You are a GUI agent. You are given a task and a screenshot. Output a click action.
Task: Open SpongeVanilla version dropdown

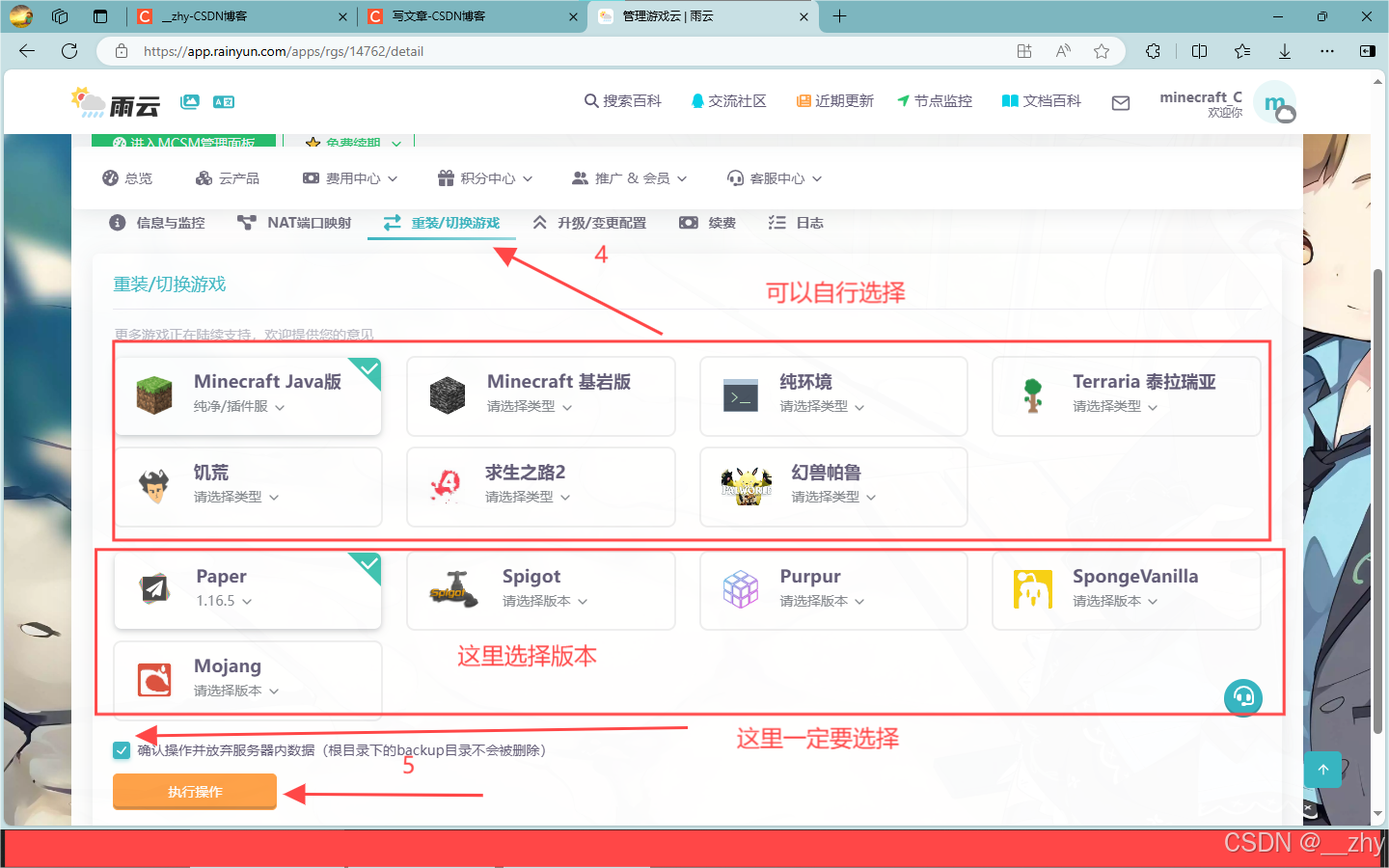1115,601
